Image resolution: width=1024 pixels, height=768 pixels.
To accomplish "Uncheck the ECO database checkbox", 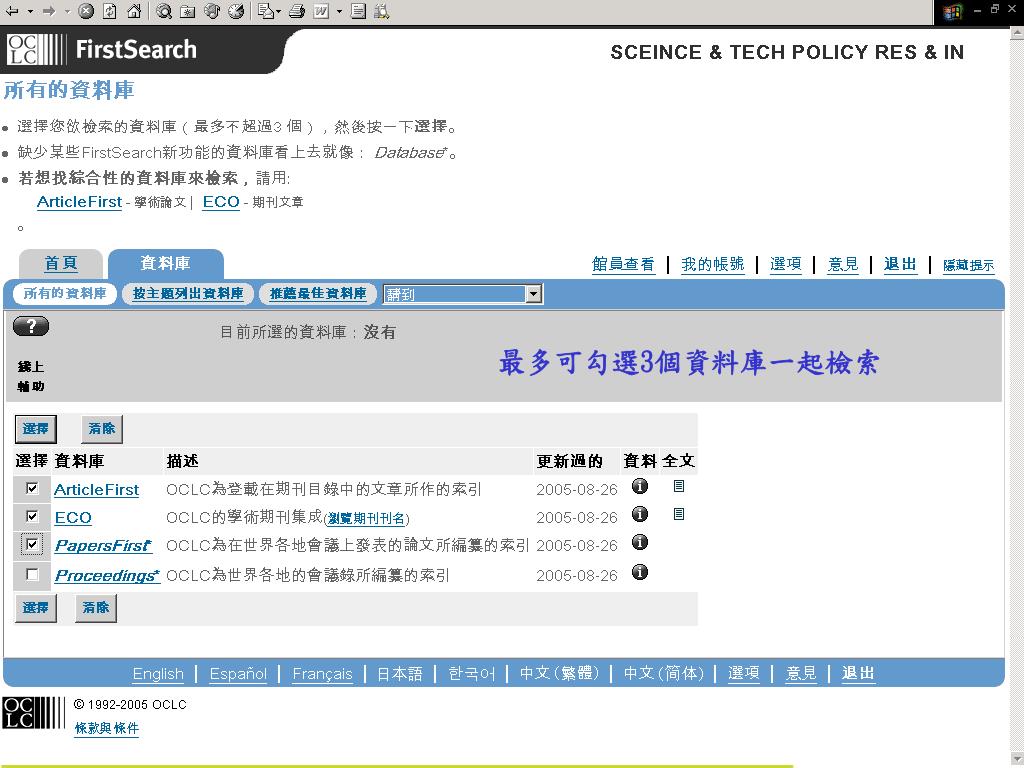I will point(31,516).
